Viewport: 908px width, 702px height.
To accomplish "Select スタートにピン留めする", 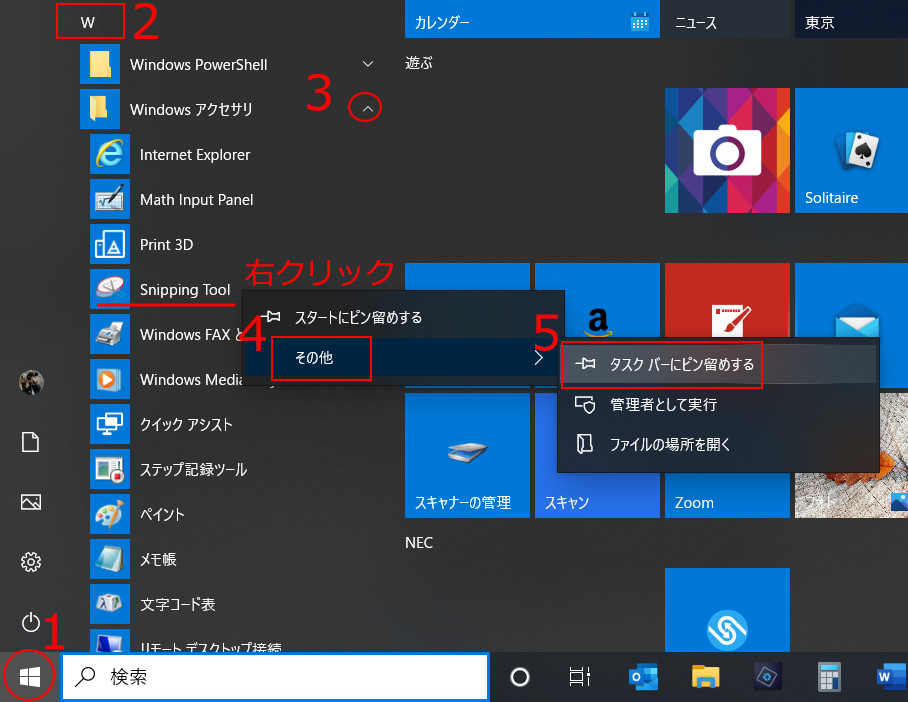I will (x=360, y=314).
